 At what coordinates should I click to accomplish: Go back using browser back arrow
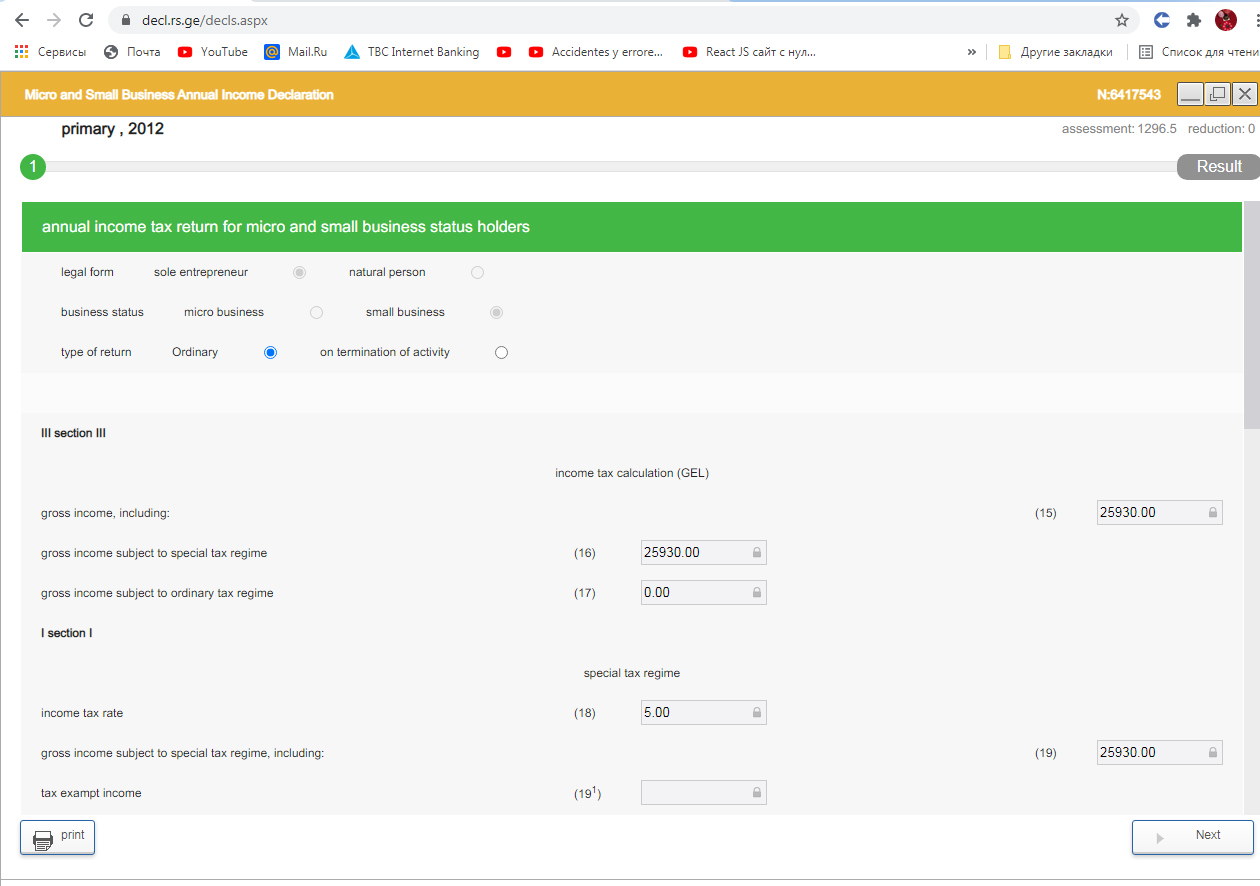click(x=22, y=20)
